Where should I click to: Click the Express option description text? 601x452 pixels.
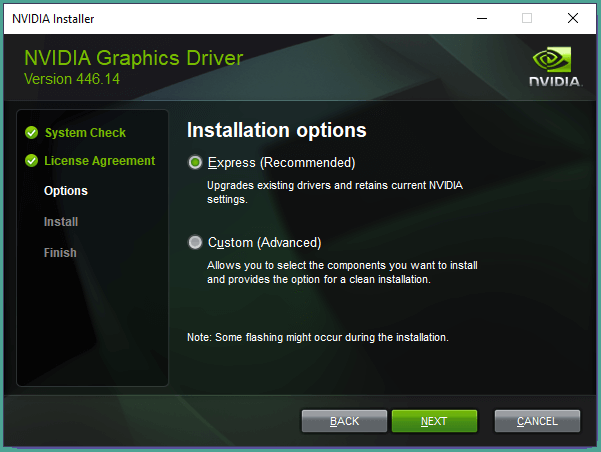pos(334,192)
